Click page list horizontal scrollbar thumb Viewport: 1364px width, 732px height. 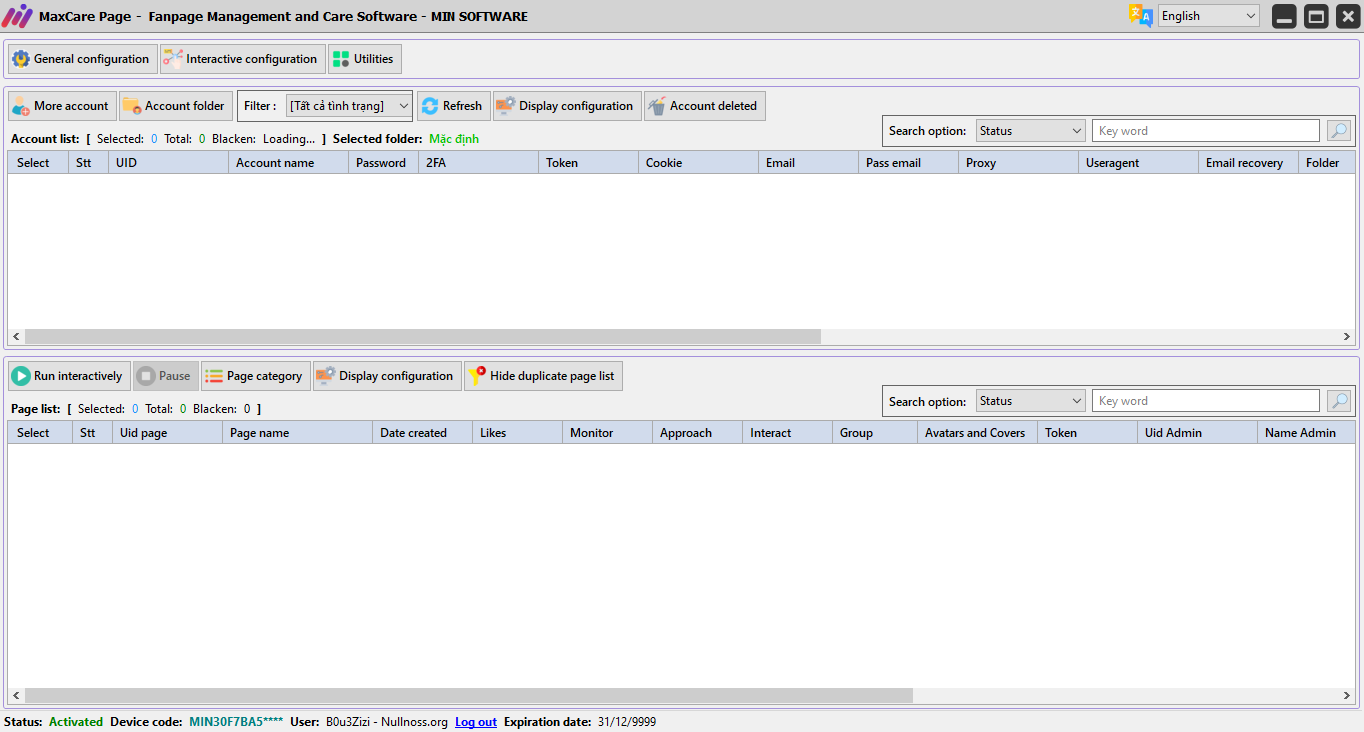(x=469, y=695)
